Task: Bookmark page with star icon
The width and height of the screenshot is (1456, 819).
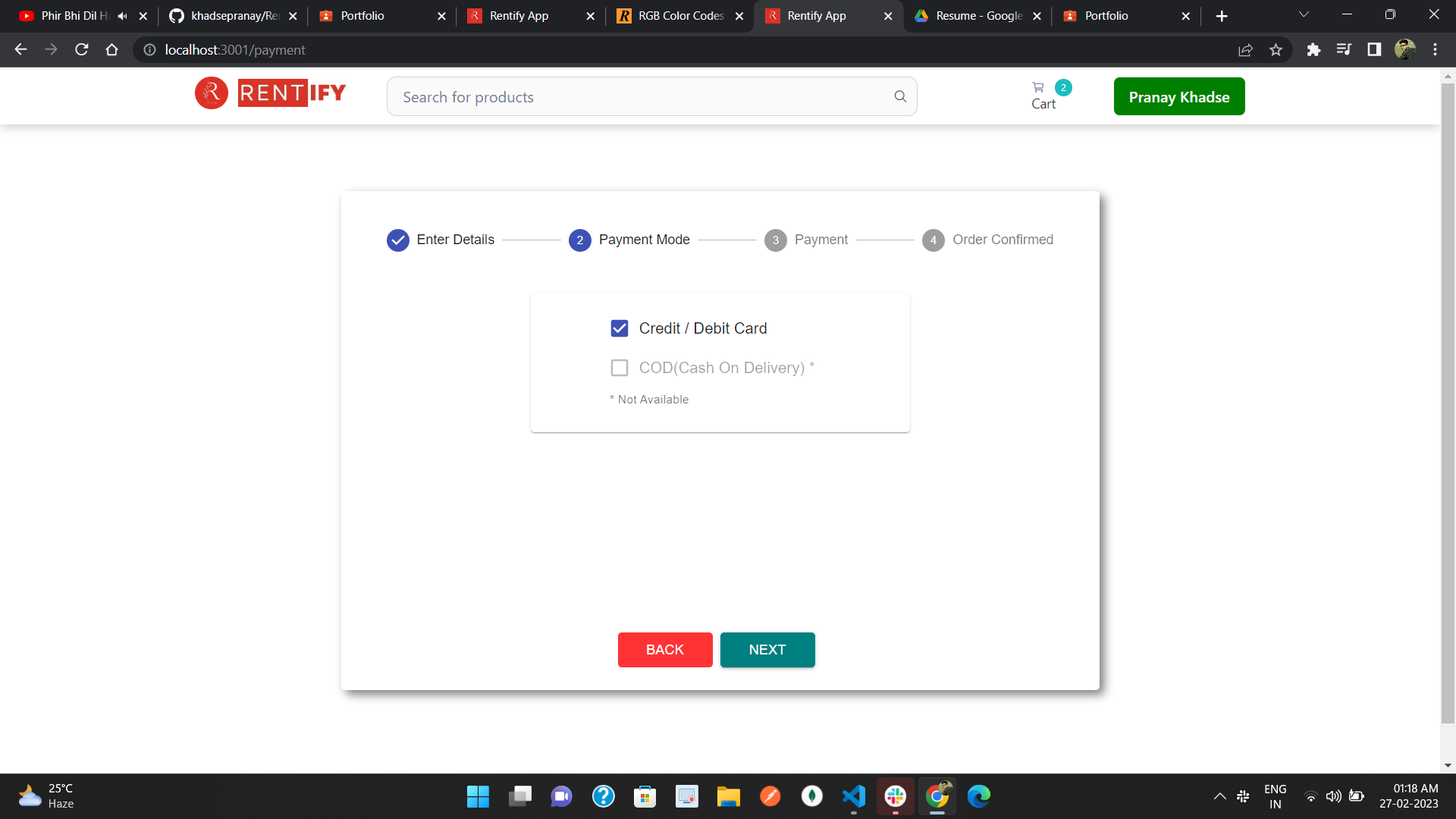Action: point(1276,50)
